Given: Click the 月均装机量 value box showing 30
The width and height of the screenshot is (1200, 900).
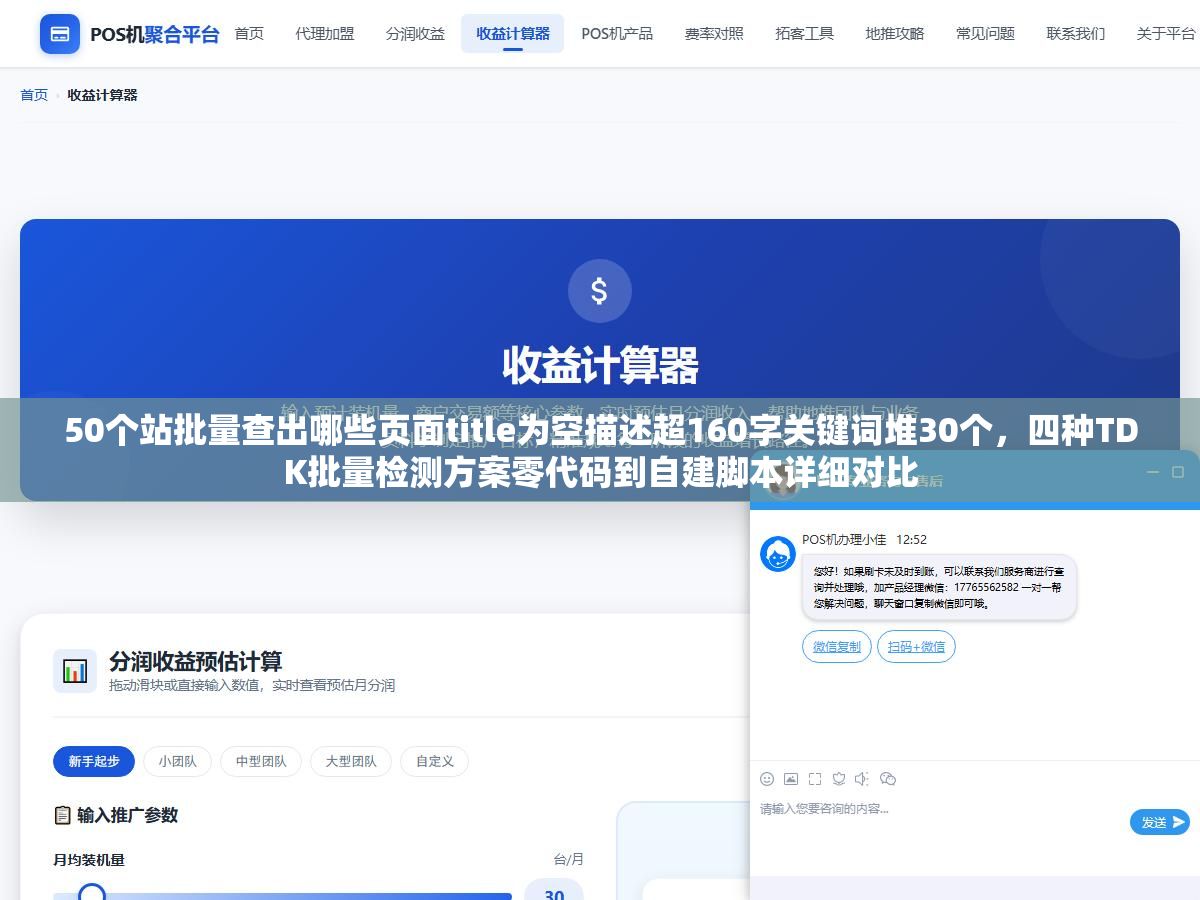Looking at the screenshot, I should (x=554, y=889).
